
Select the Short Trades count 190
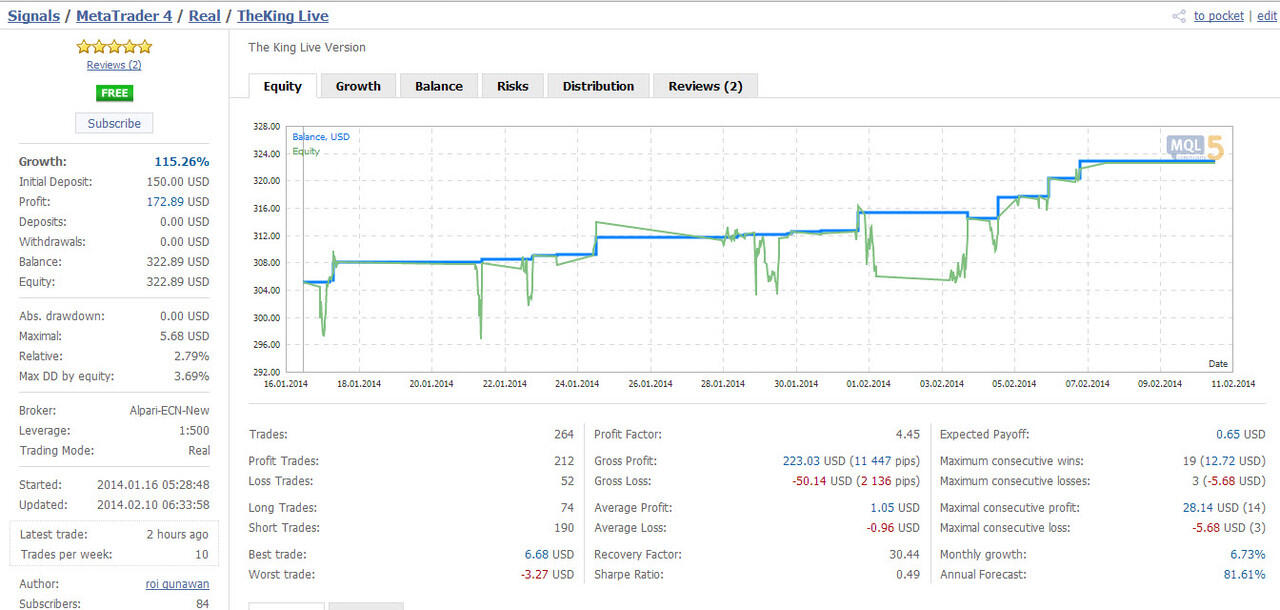coord(564,528)
